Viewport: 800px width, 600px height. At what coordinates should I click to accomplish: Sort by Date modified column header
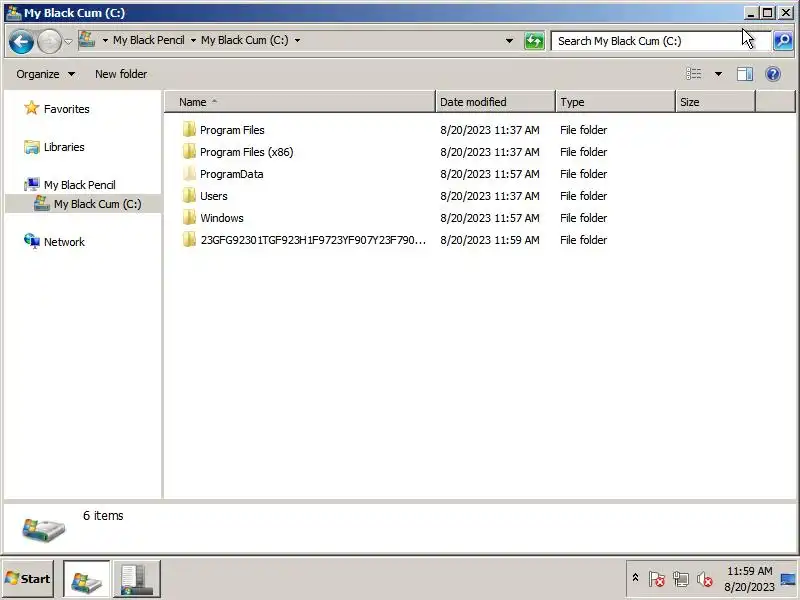pyautogui.click(x=495, y=102)
